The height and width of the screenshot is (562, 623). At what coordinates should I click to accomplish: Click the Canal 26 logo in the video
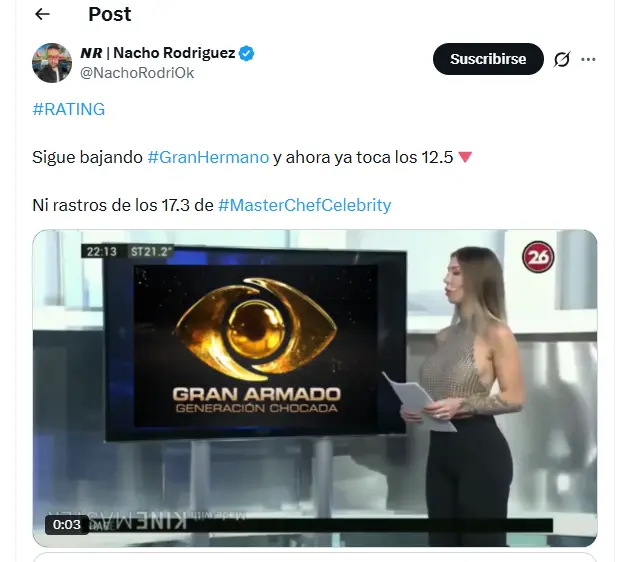point(538,257)
